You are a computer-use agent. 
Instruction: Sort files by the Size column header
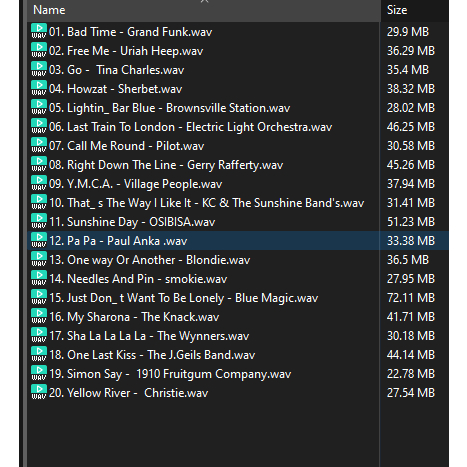pos(415,10)
